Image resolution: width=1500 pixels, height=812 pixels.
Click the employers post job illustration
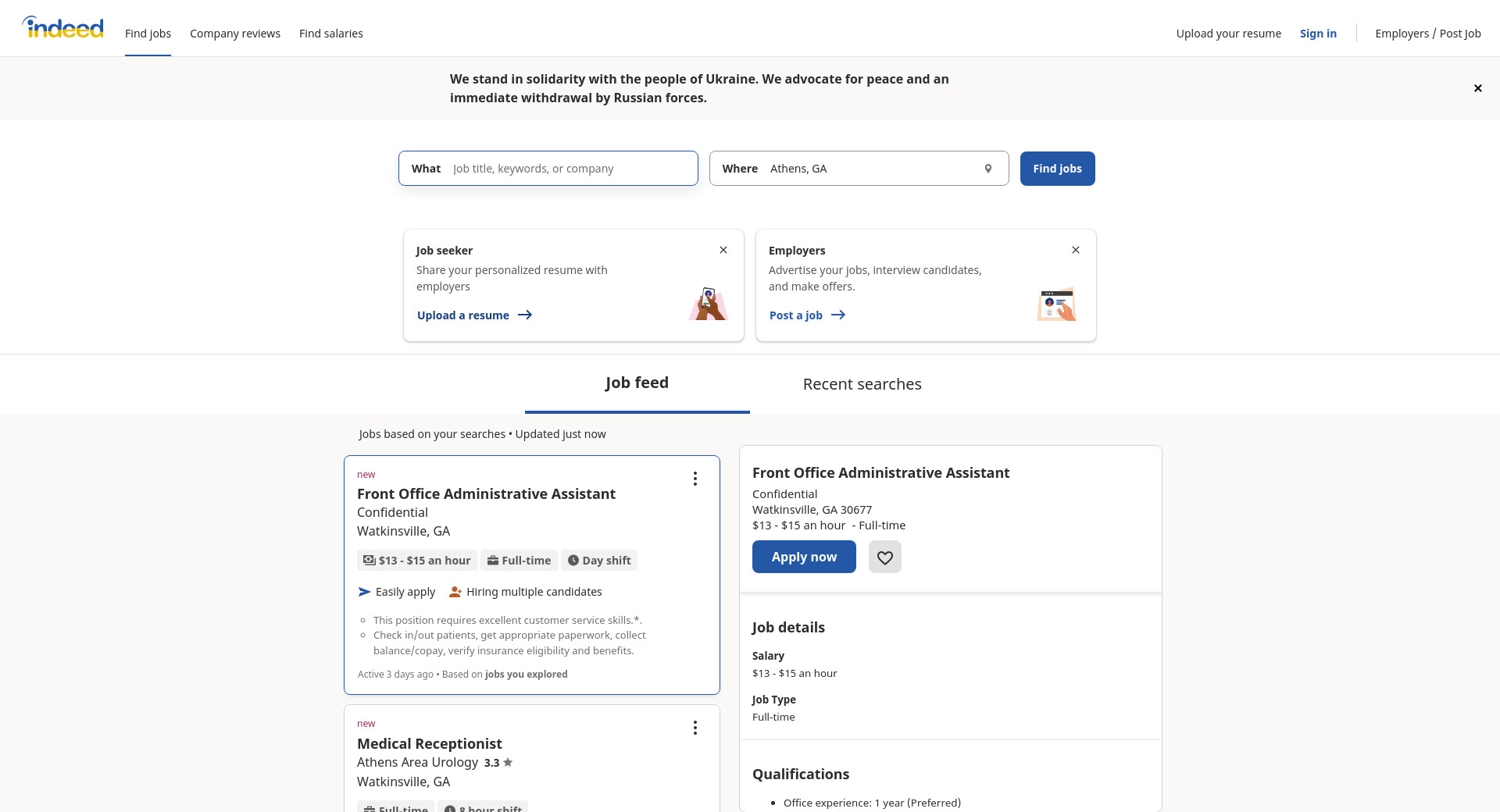click(x=1056, y=304)
